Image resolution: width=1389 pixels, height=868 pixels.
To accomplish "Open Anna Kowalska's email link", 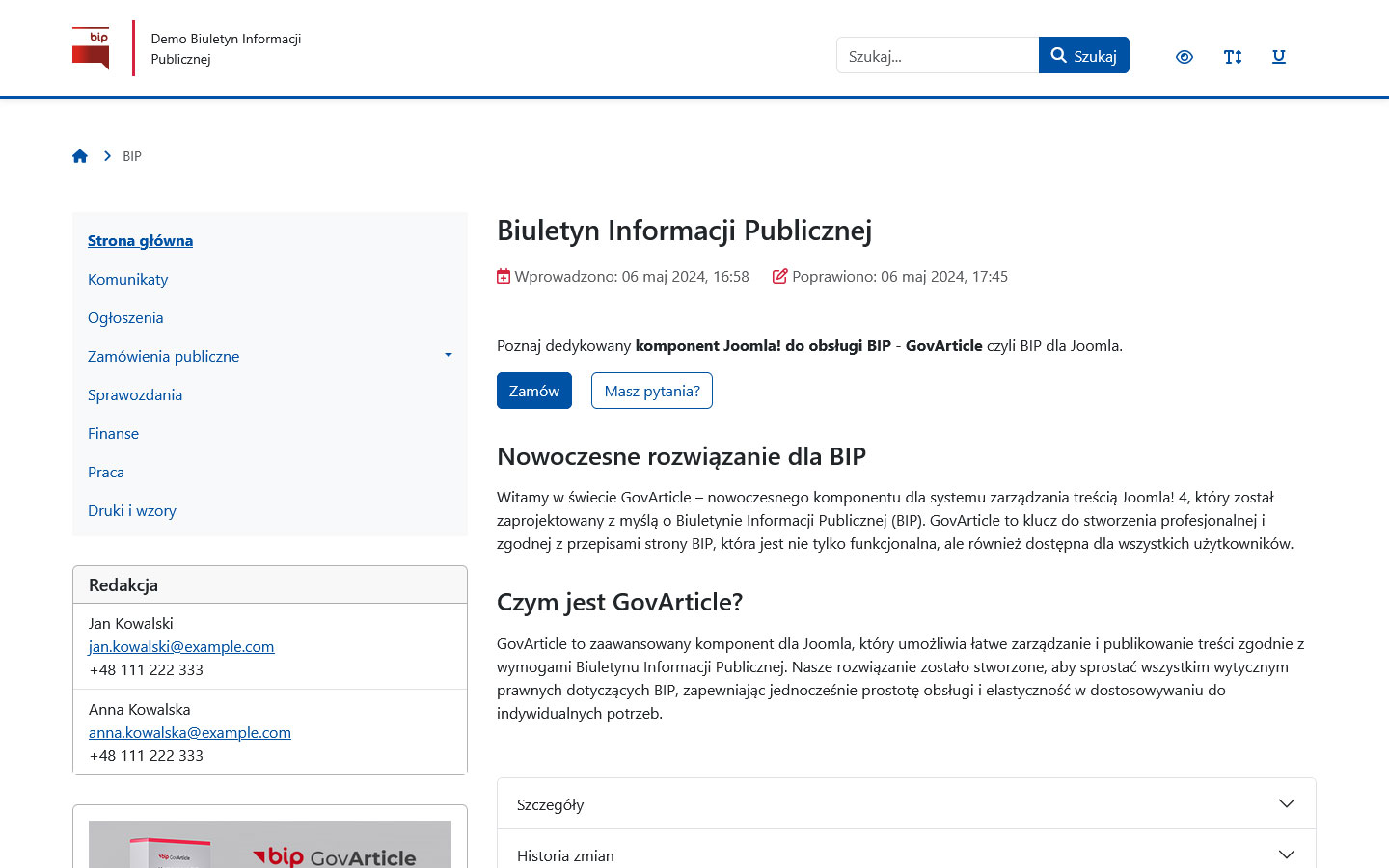I will (x=189, y=732).
